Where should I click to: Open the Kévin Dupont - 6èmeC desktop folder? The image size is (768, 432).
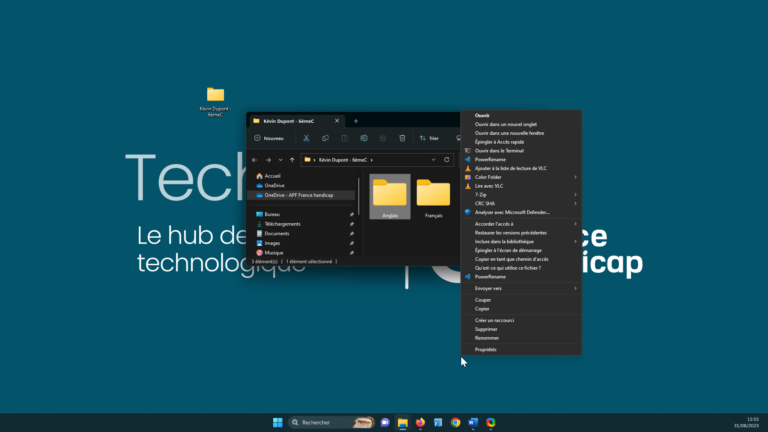click(215, 96)
